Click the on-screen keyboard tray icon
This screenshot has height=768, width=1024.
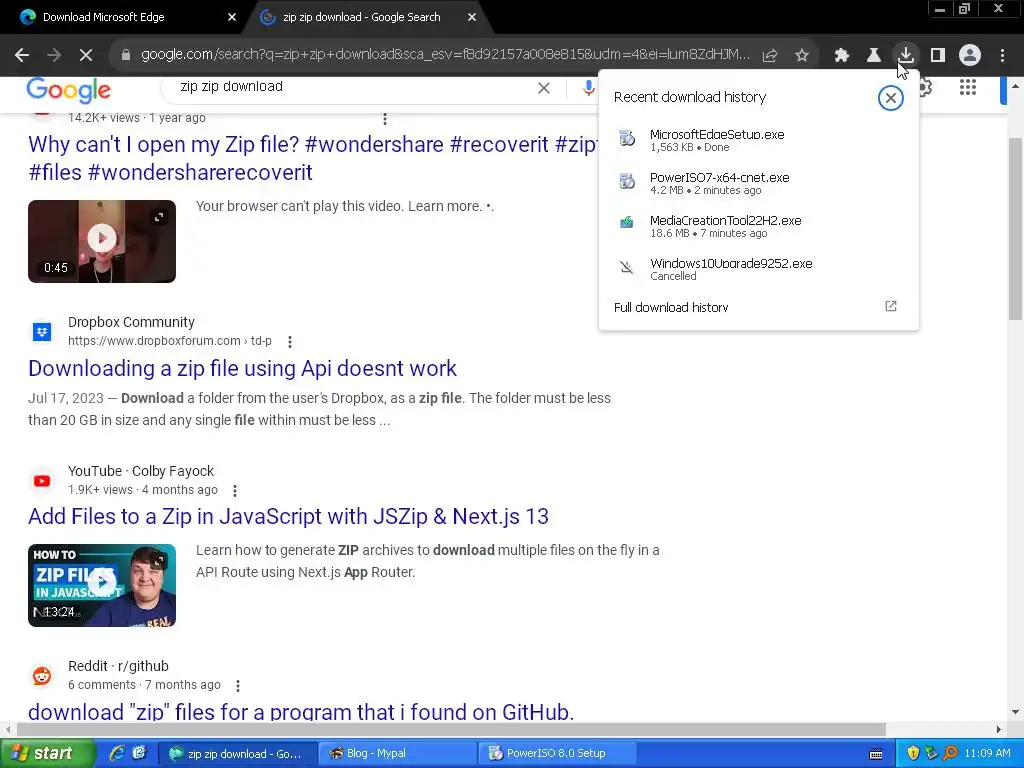click(876, 754)
